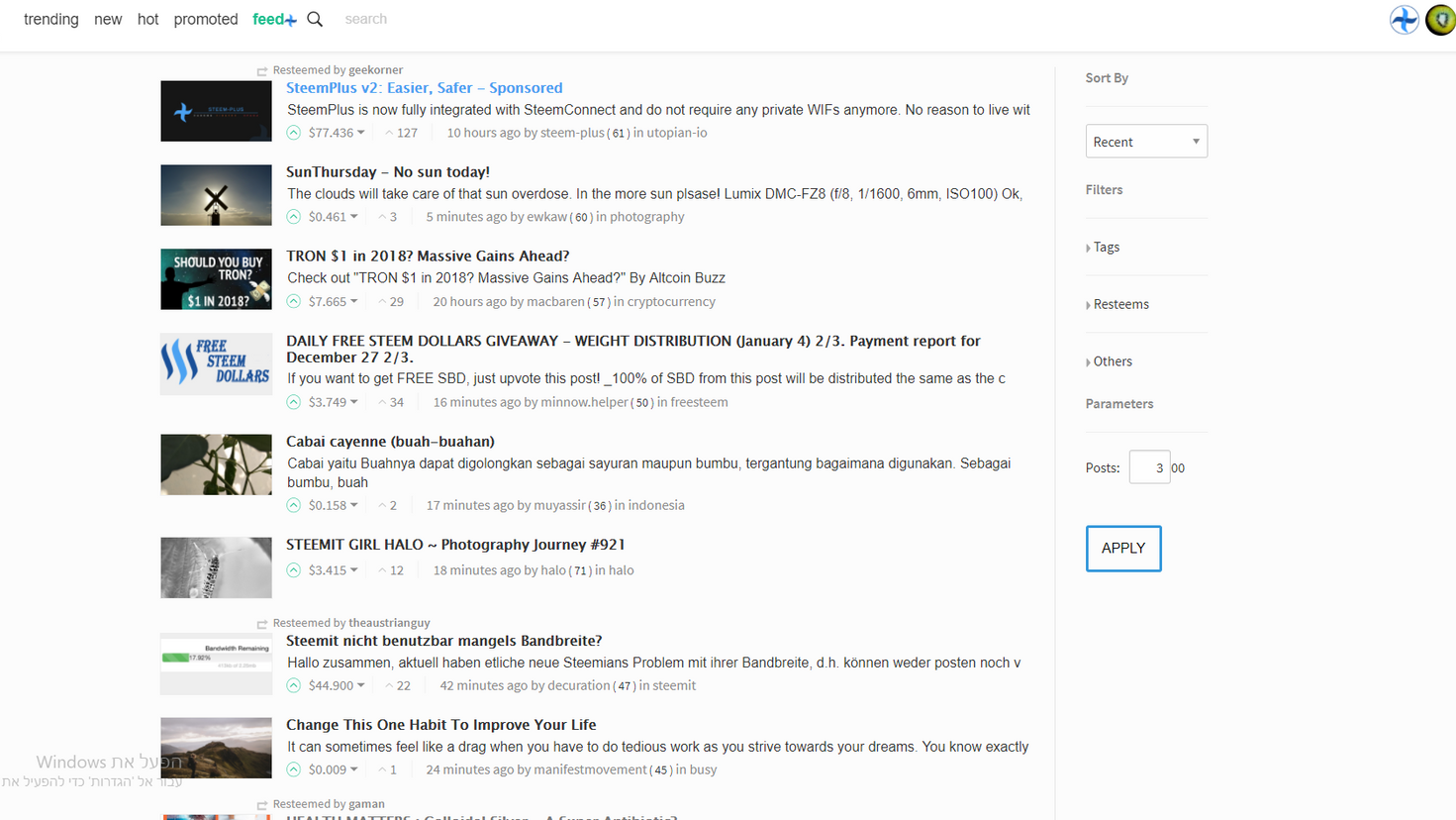
Task: Show the 22 voters on Bandbreite post
Action: click(397, 685)
